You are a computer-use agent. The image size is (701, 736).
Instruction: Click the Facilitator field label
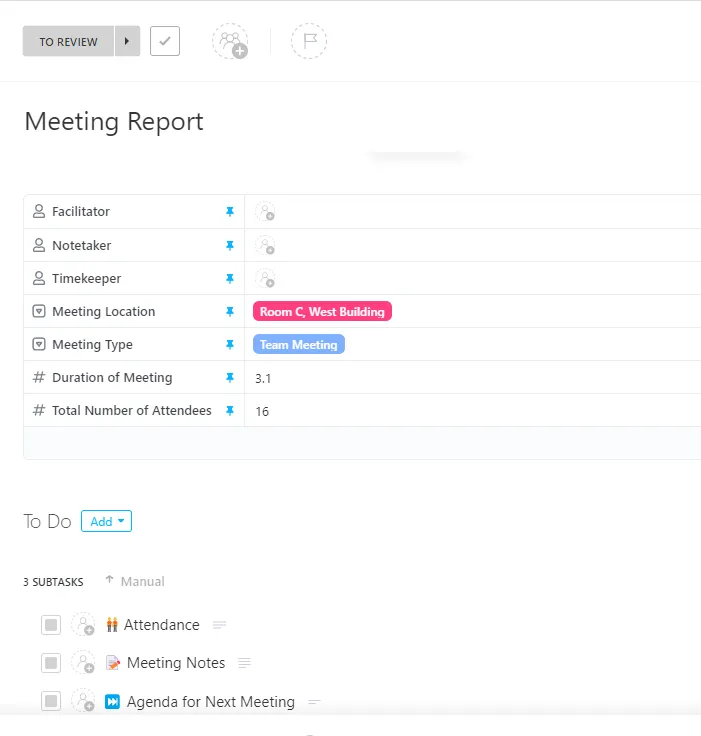81,212
